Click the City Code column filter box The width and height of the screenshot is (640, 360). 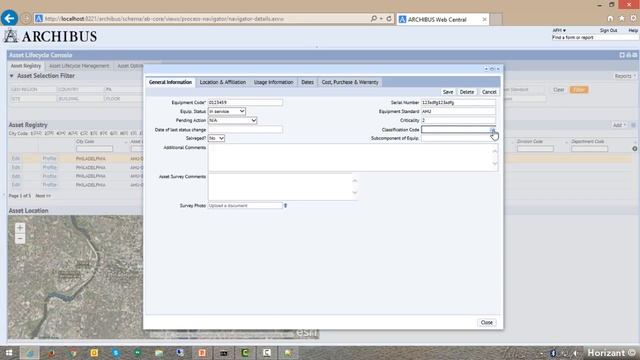94,149
